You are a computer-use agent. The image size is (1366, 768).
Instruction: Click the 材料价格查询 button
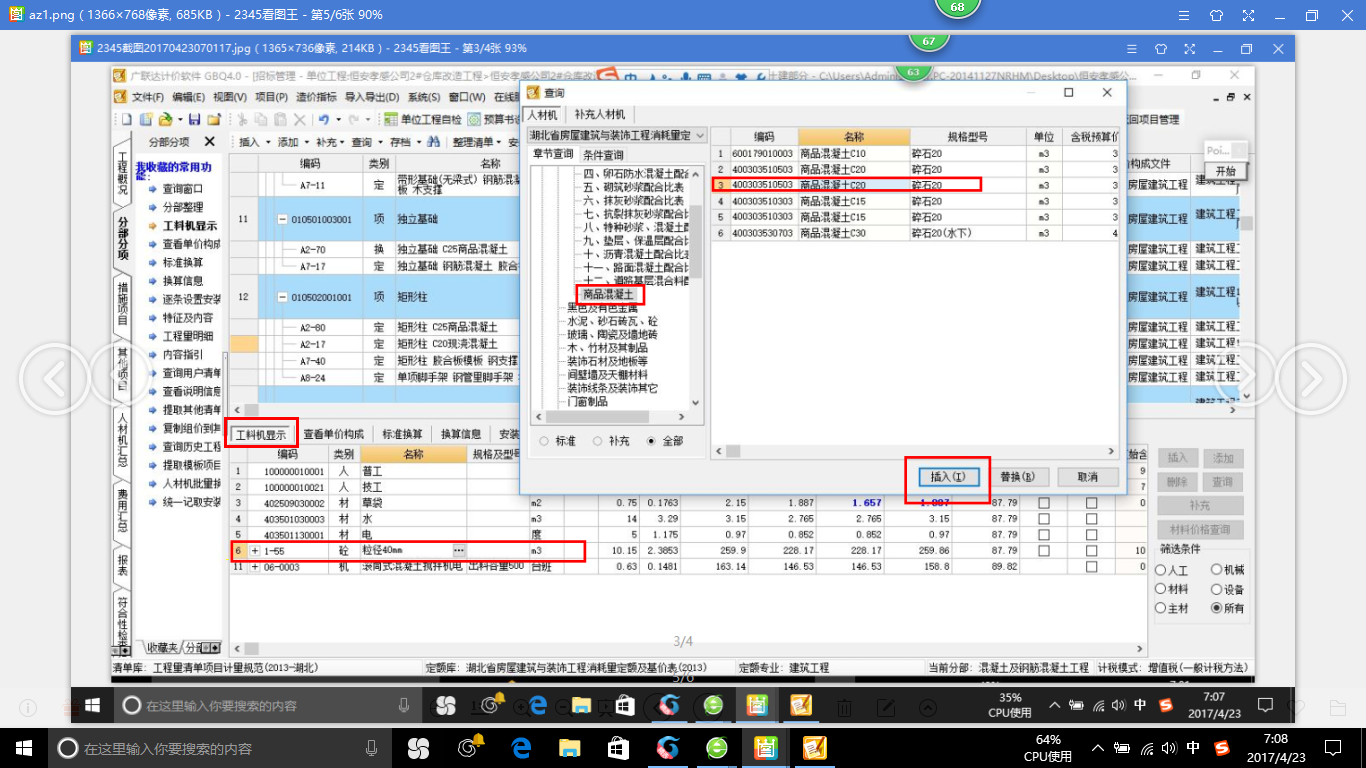click(1200, 529)
